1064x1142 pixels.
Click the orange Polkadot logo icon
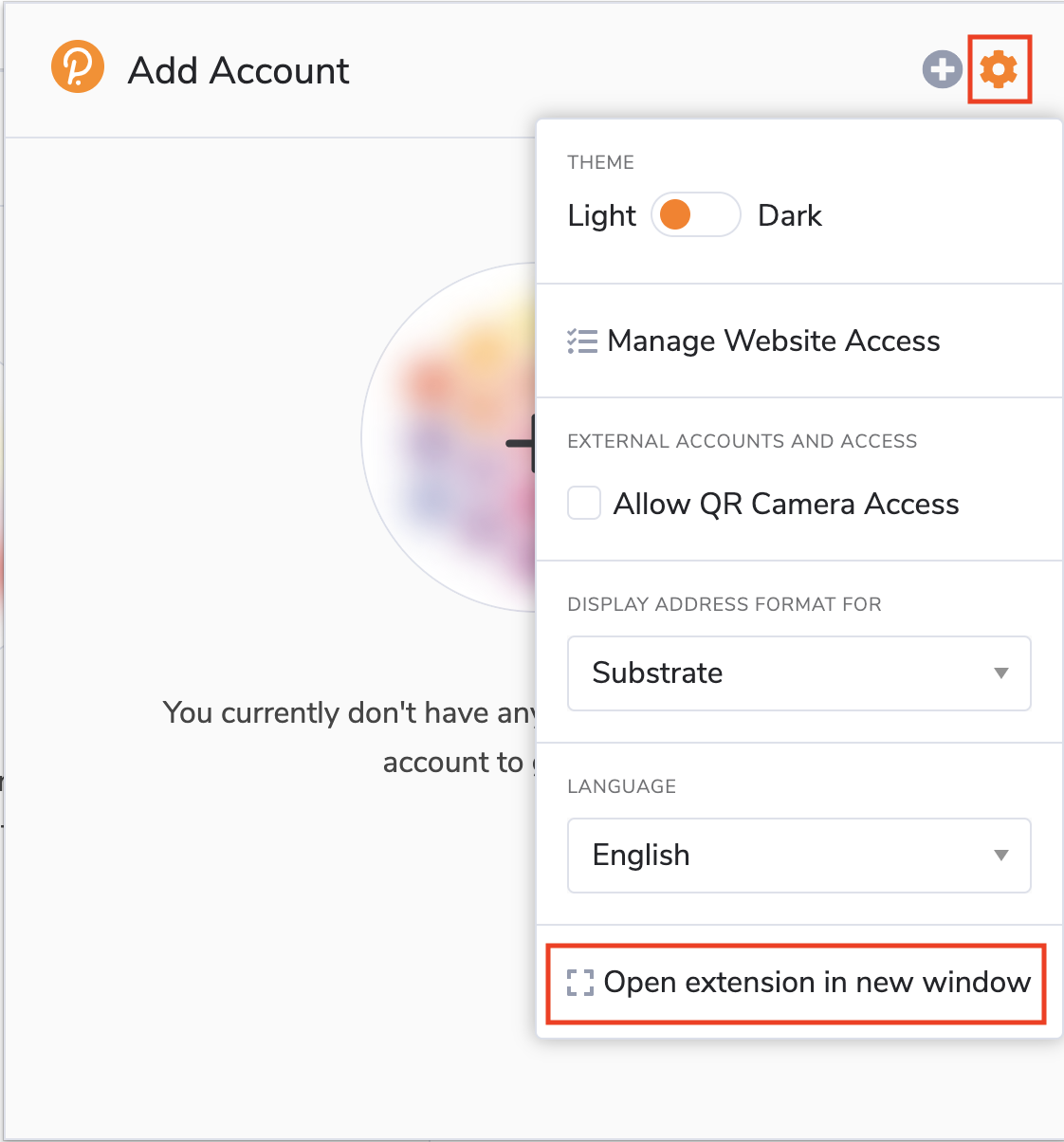pos(78,67)
